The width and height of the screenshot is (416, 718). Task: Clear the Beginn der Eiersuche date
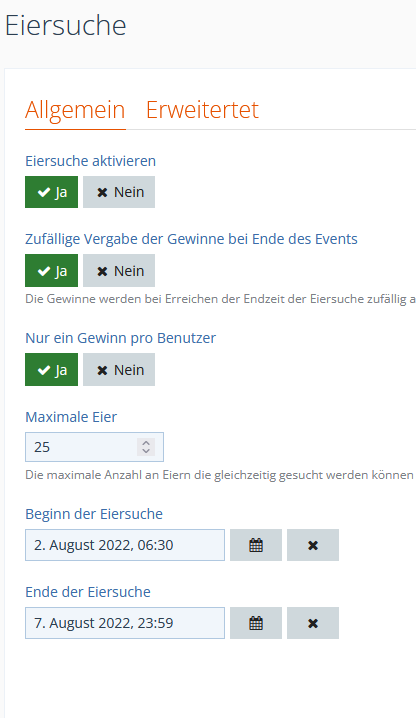pos(313,545)
